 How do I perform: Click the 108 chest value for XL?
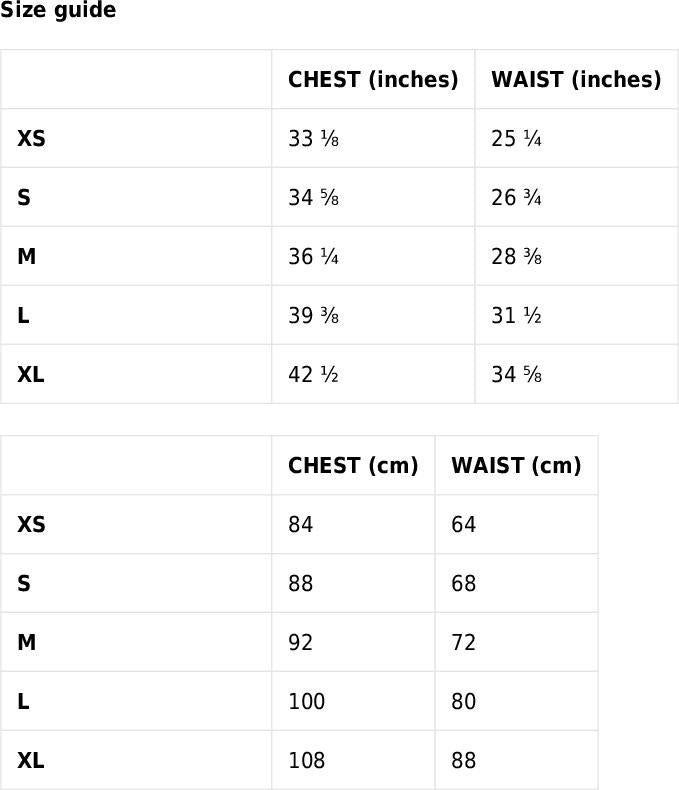(307, 761)
